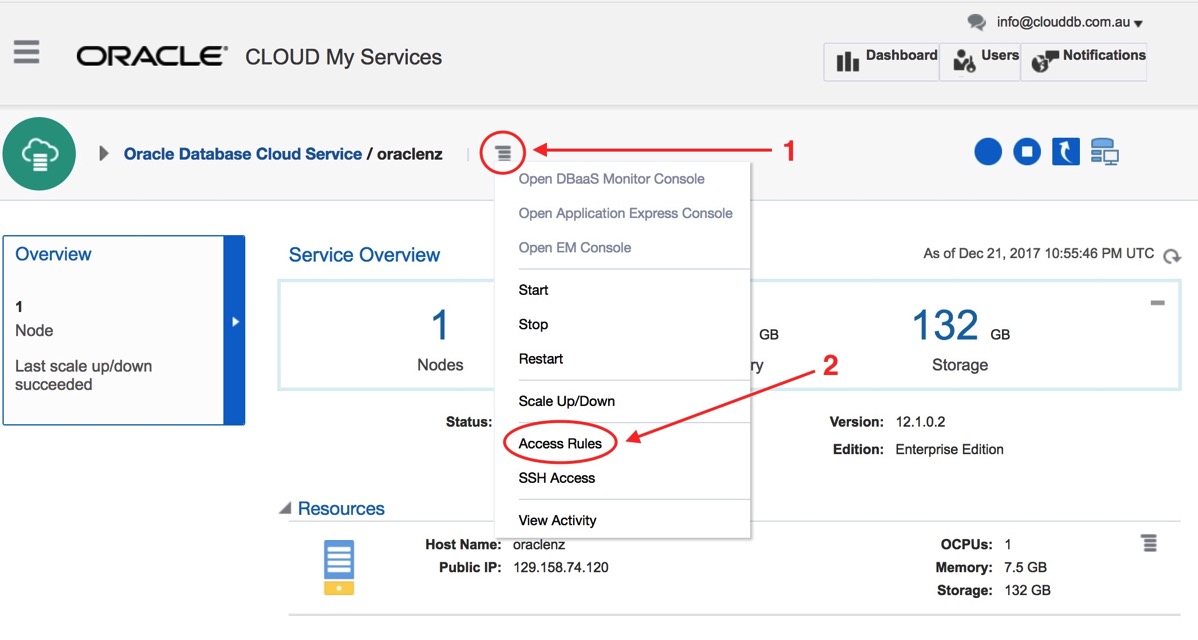Click the restart service arrow icon
Screen dimensions: 1198x640
coord(1065,152)
